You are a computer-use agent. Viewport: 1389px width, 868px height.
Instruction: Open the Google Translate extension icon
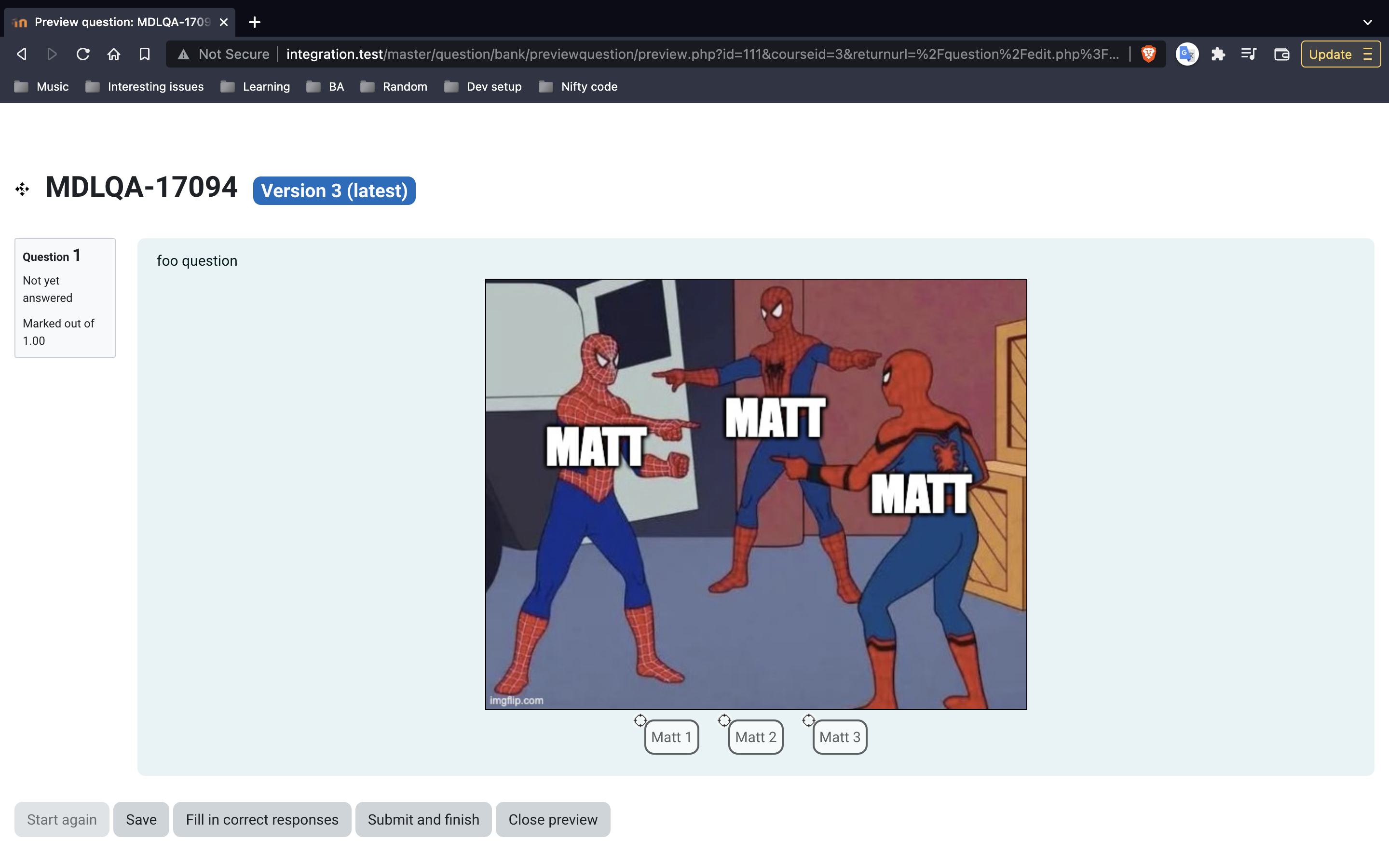coord(1186,54)
